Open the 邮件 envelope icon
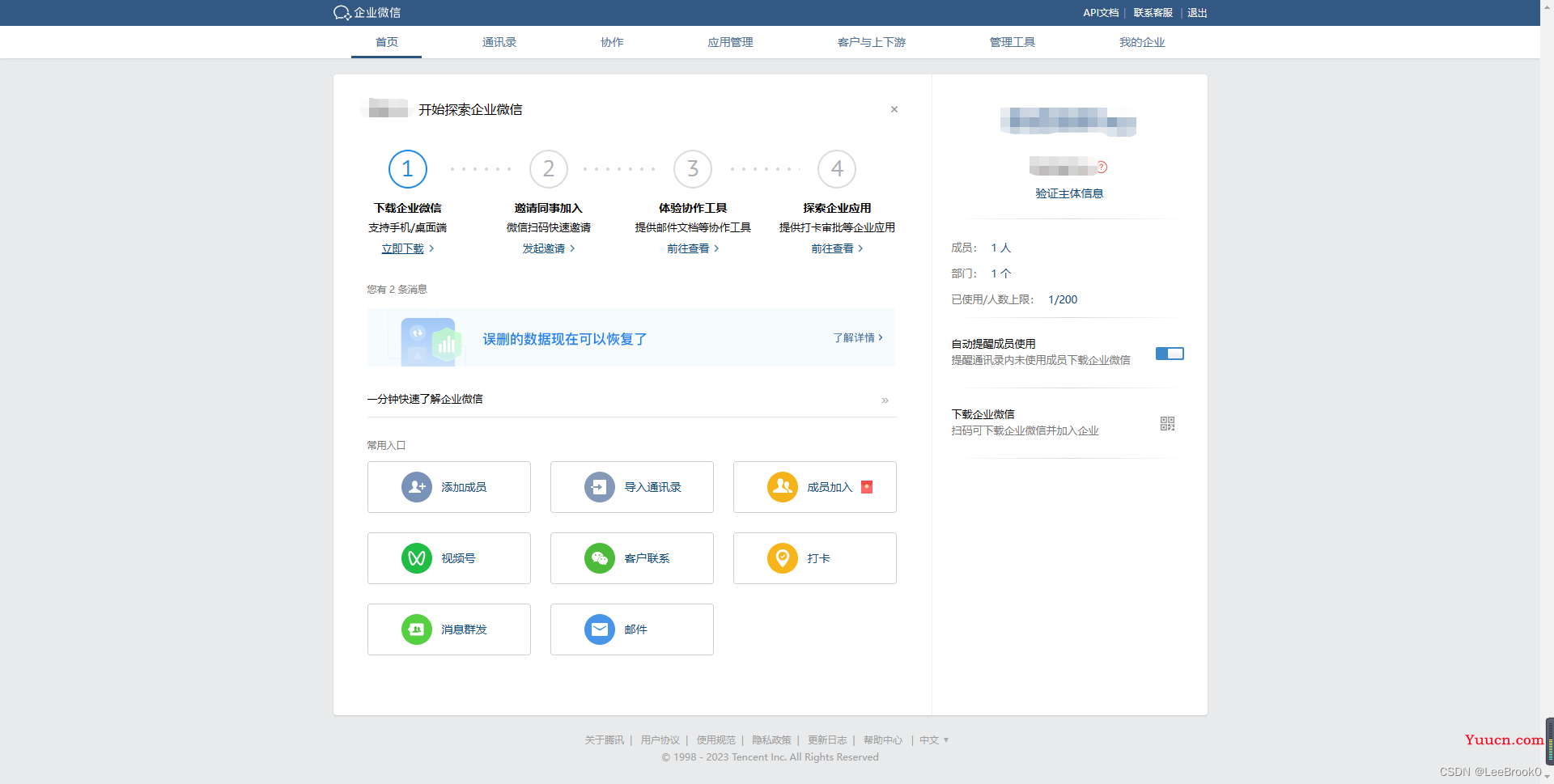 pos(600,629)
